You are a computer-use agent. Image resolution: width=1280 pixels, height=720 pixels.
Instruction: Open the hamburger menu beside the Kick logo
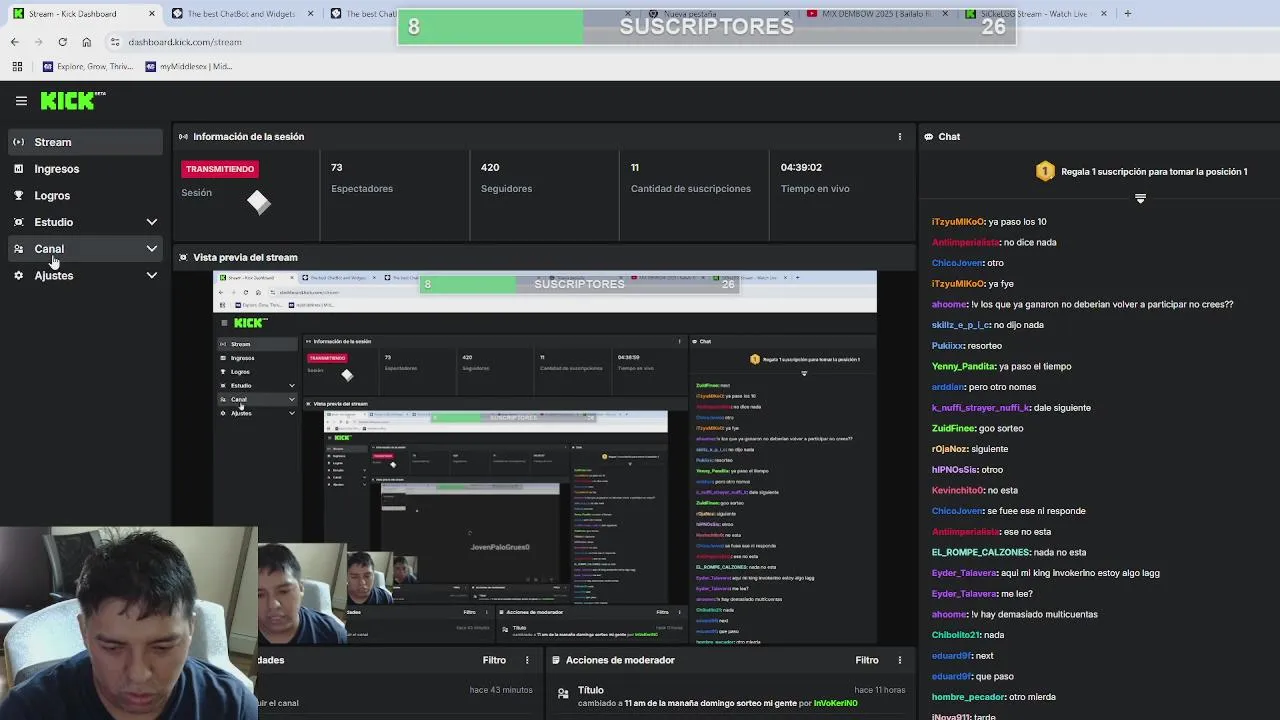21,101
